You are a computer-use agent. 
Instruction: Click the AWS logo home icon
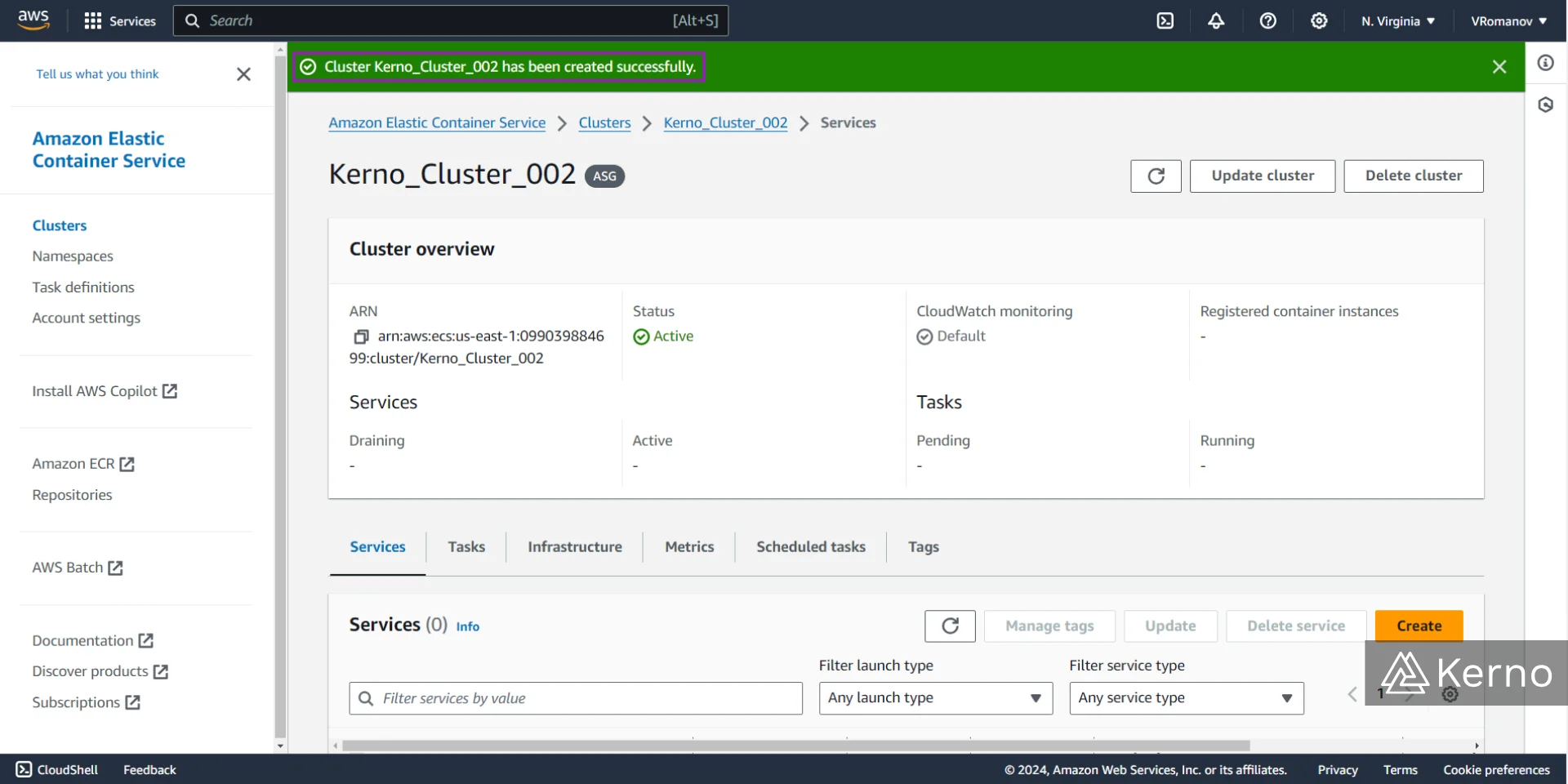(x=33, y=20)
